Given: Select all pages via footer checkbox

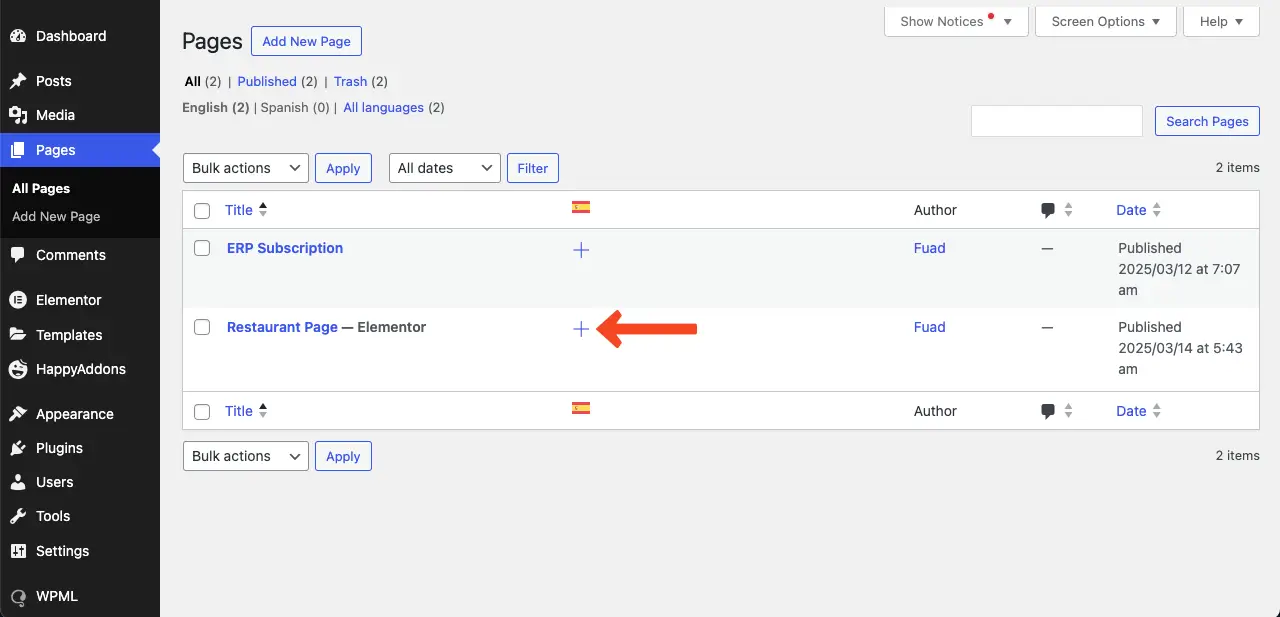Looking at the screenshot, I should click(202, 411).
